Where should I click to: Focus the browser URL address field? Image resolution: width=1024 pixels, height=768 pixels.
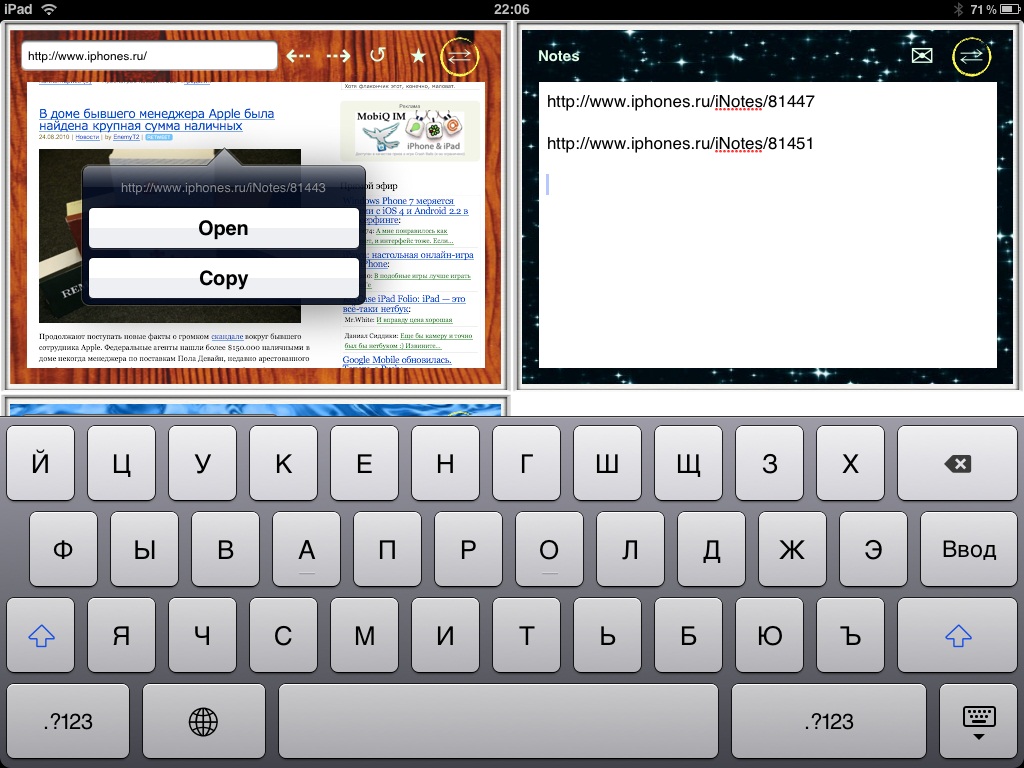coord(149,56)
